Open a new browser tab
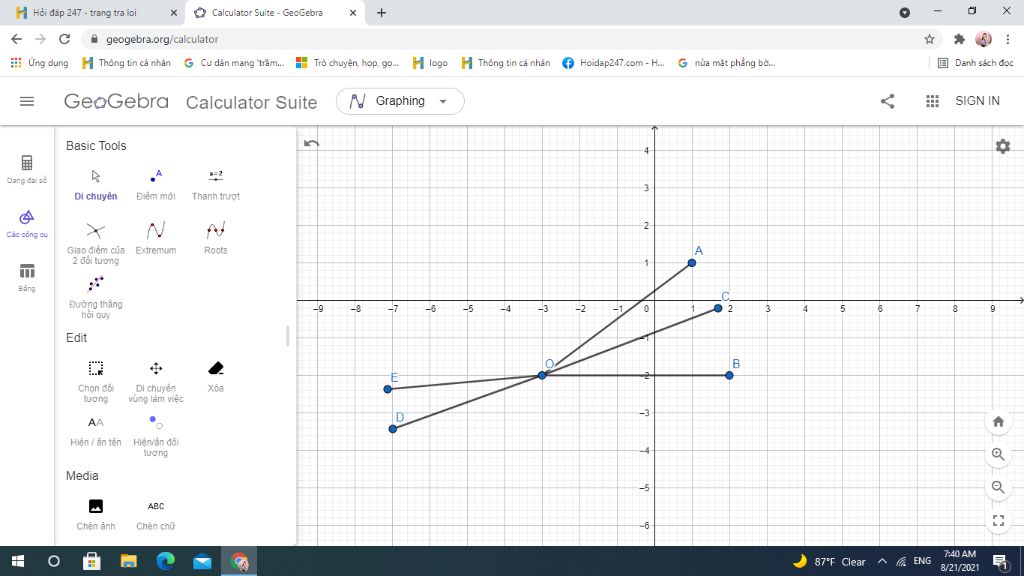 [x=381, y=12]
